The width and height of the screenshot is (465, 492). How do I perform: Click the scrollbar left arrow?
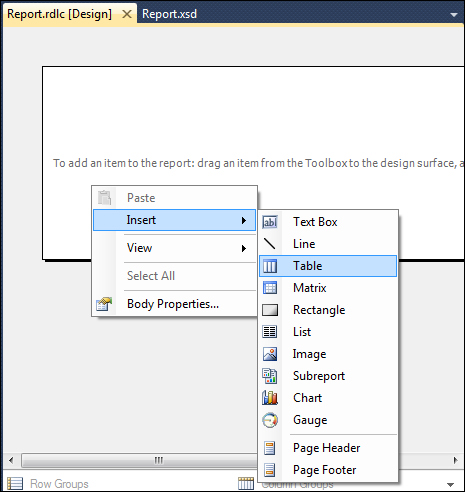(x=11, y=460)
